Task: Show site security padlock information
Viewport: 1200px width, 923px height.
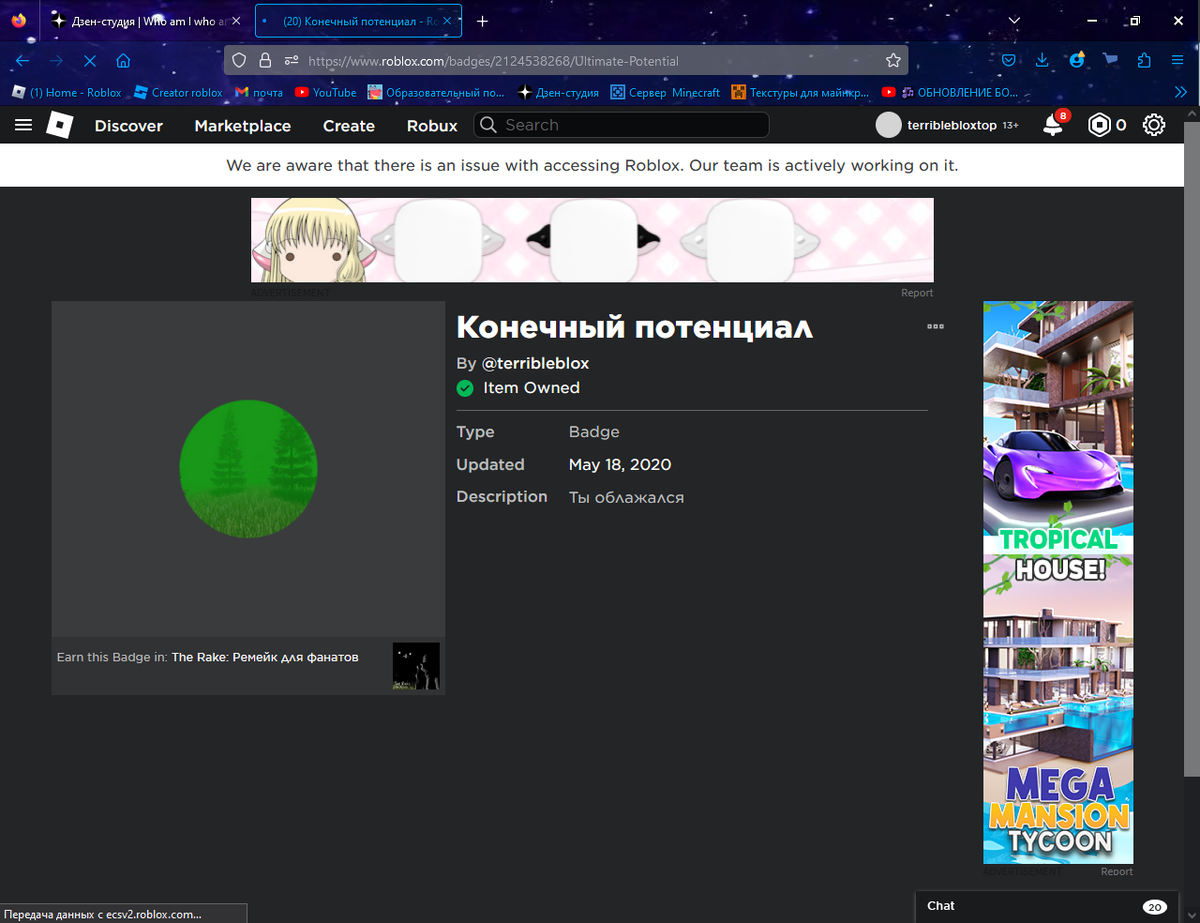Action: click(x=265, y=61)
